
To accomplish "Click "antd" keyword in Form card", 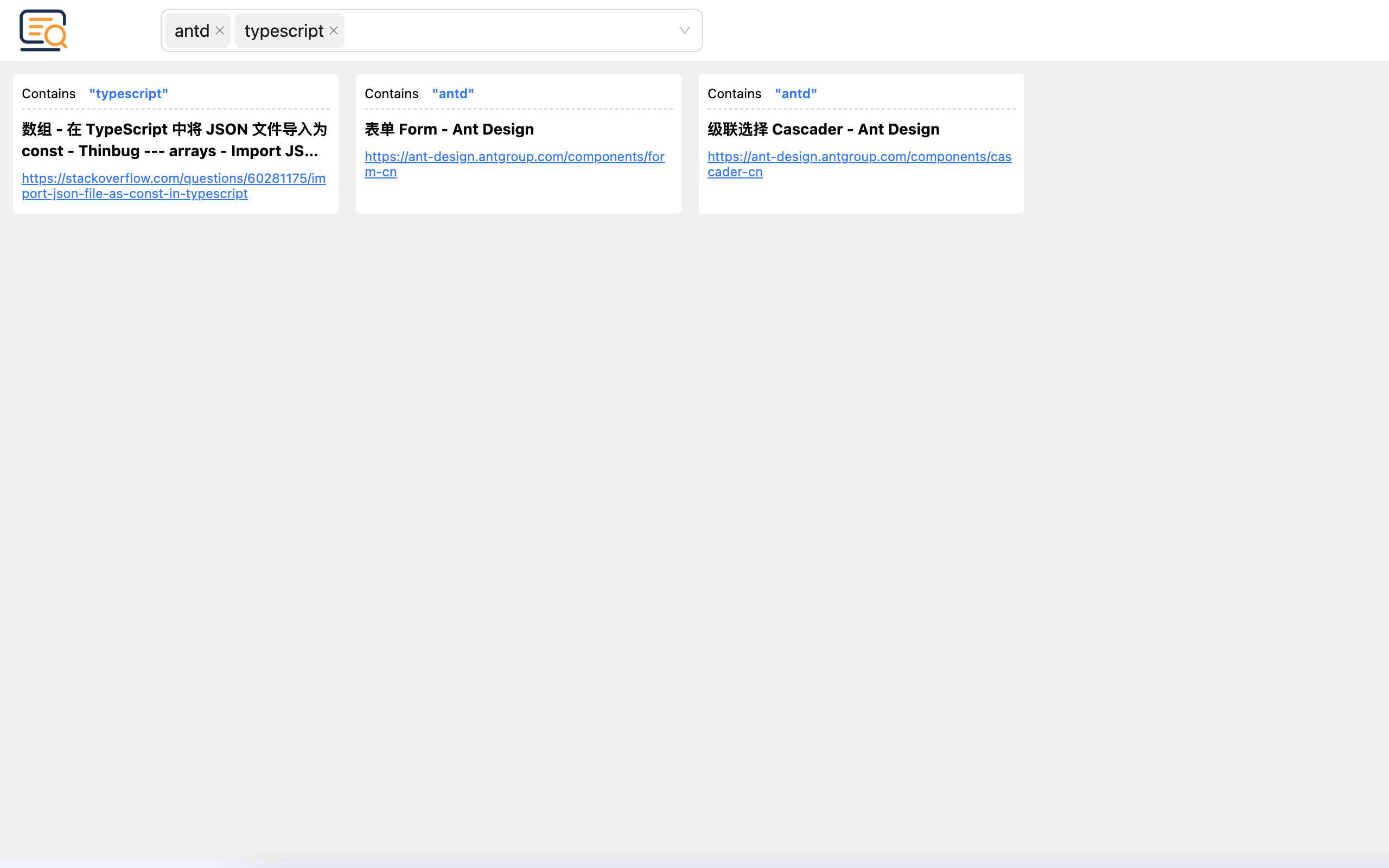I will (453, 93).
